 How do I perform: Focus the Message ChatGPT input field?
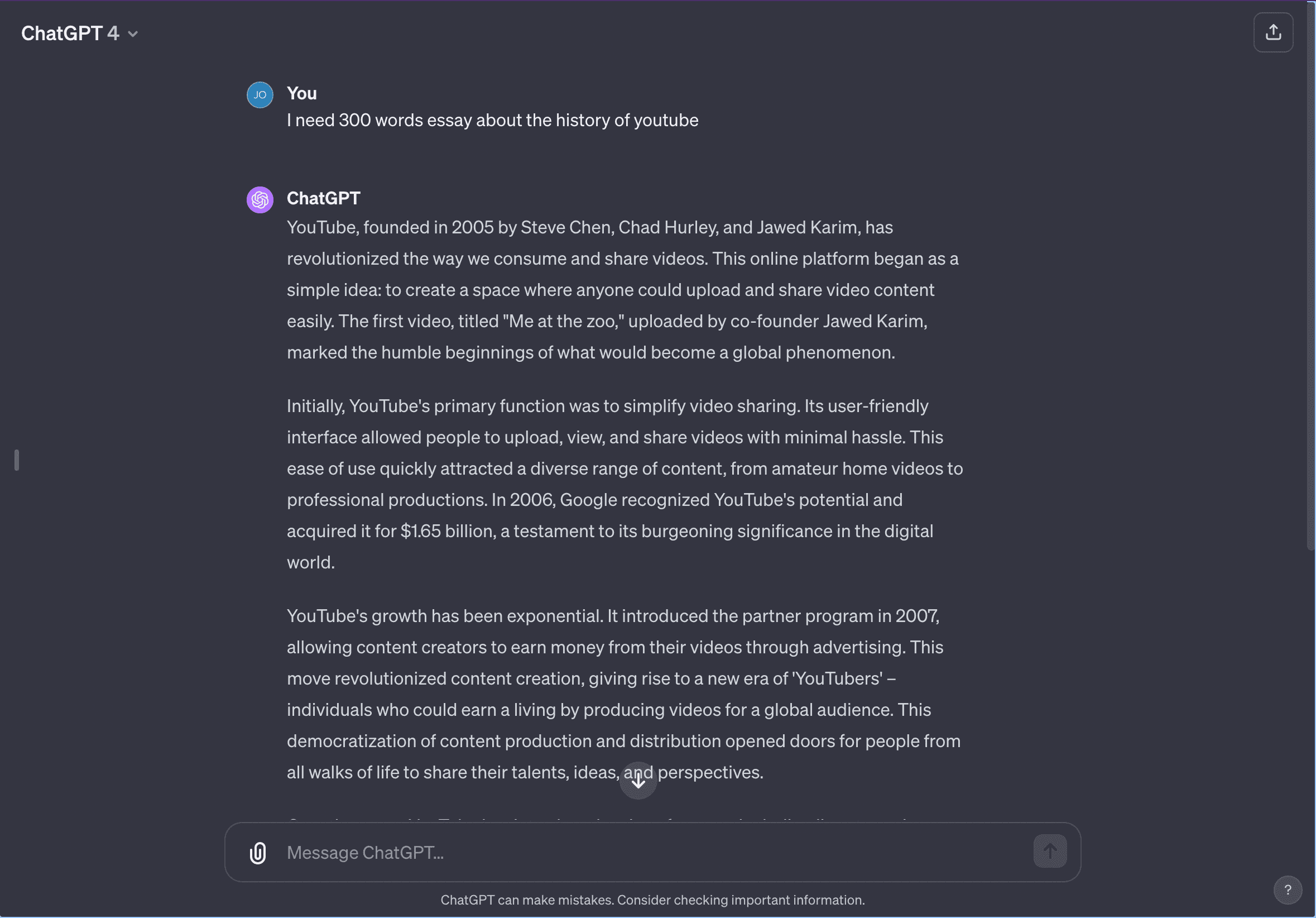pyautogui.click(x=631, y=853)
